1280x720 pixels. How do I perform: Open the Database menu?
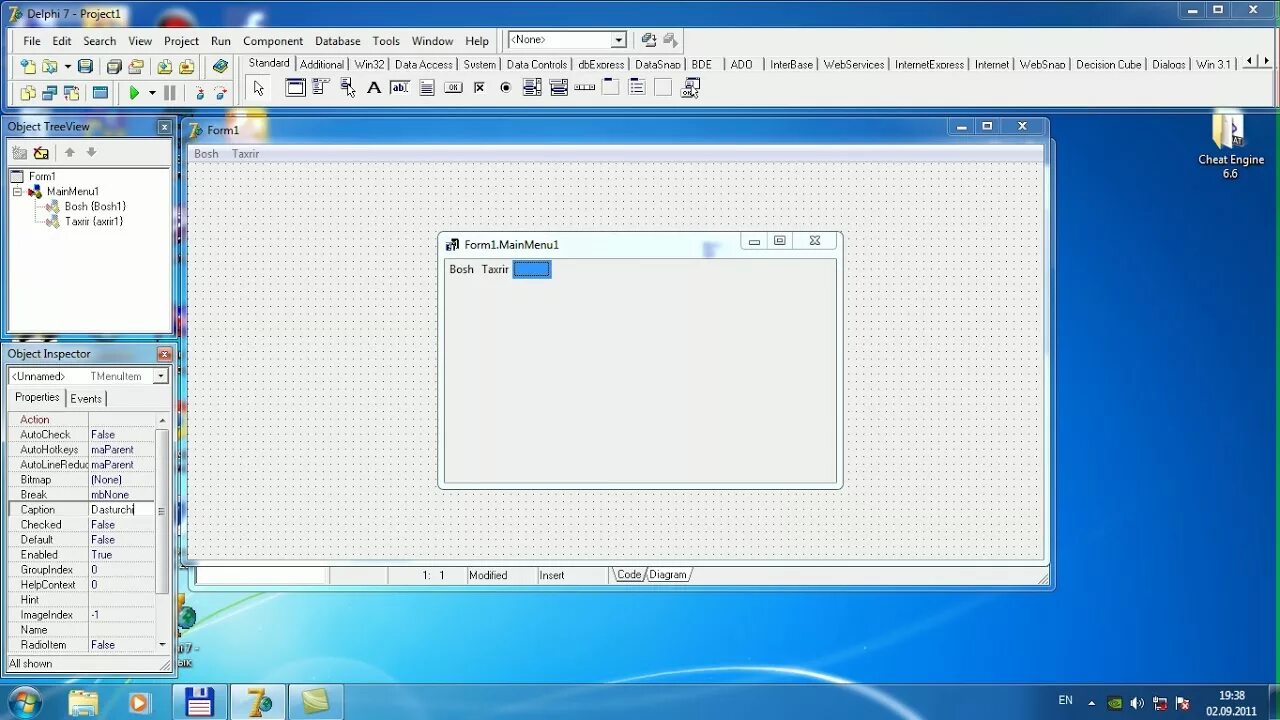[x=338, y=41]
